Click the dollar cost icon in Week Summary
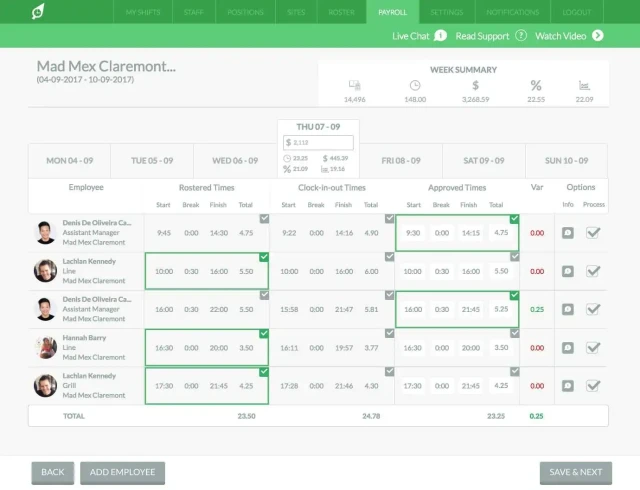 point(475,85)
